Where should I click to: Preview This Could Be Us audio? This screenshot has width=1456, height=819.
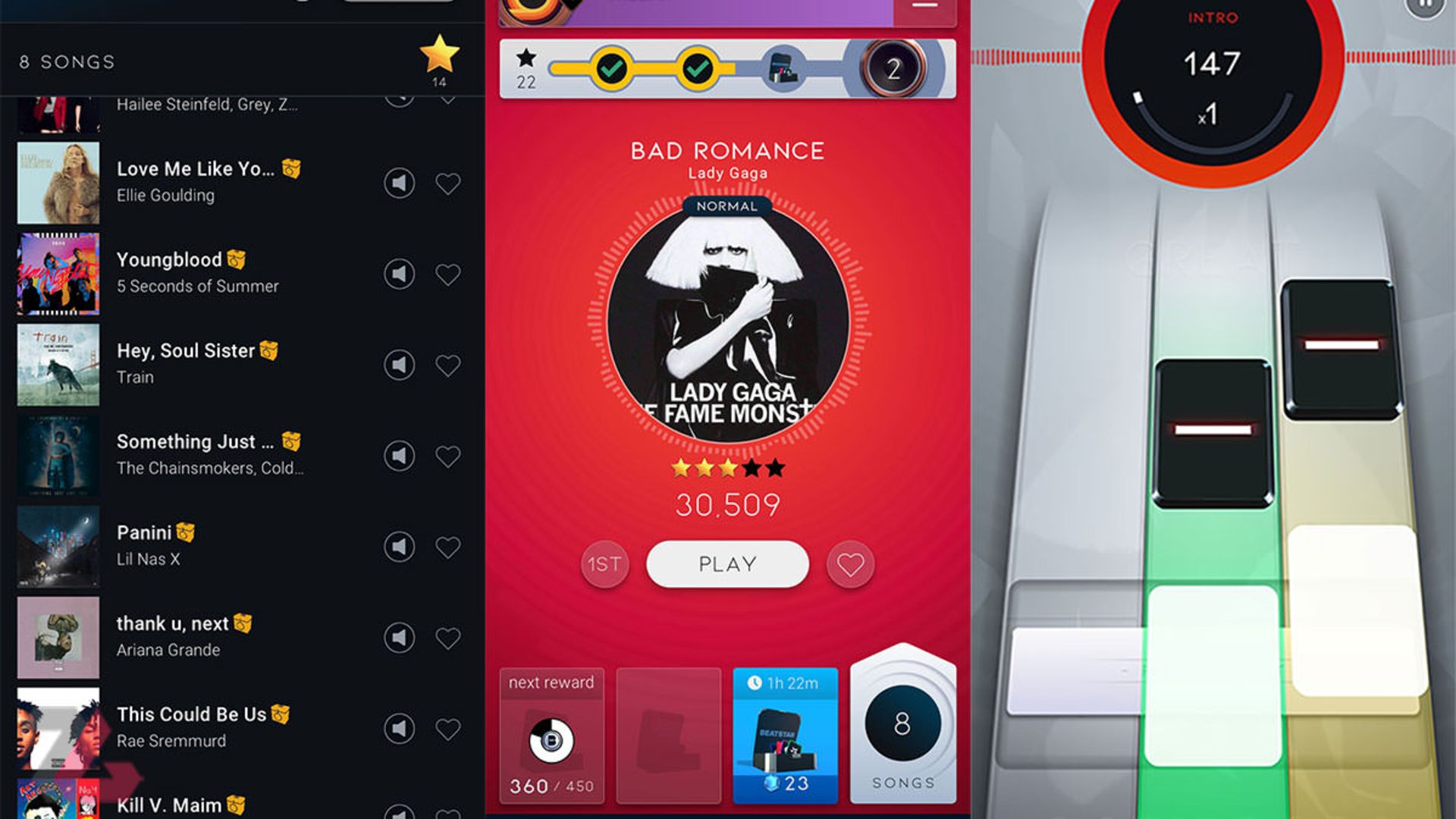tap(399, 729)
